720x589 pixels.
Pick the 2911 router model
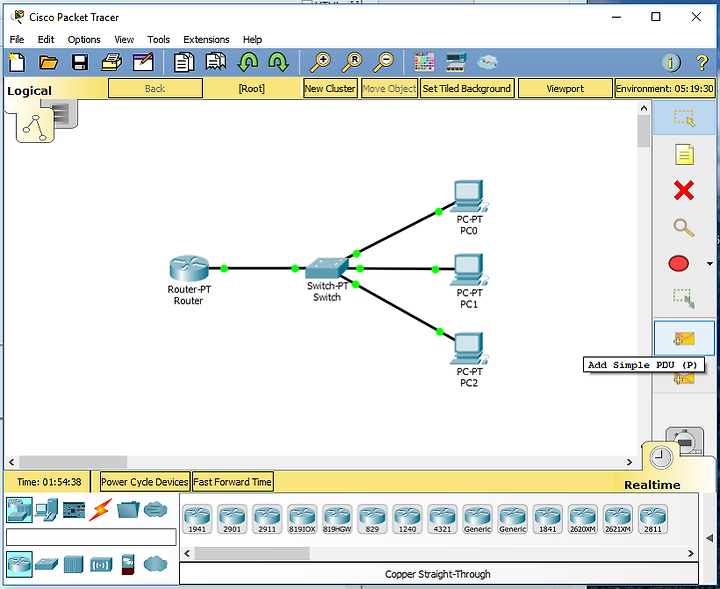click(x=267, y=519)
